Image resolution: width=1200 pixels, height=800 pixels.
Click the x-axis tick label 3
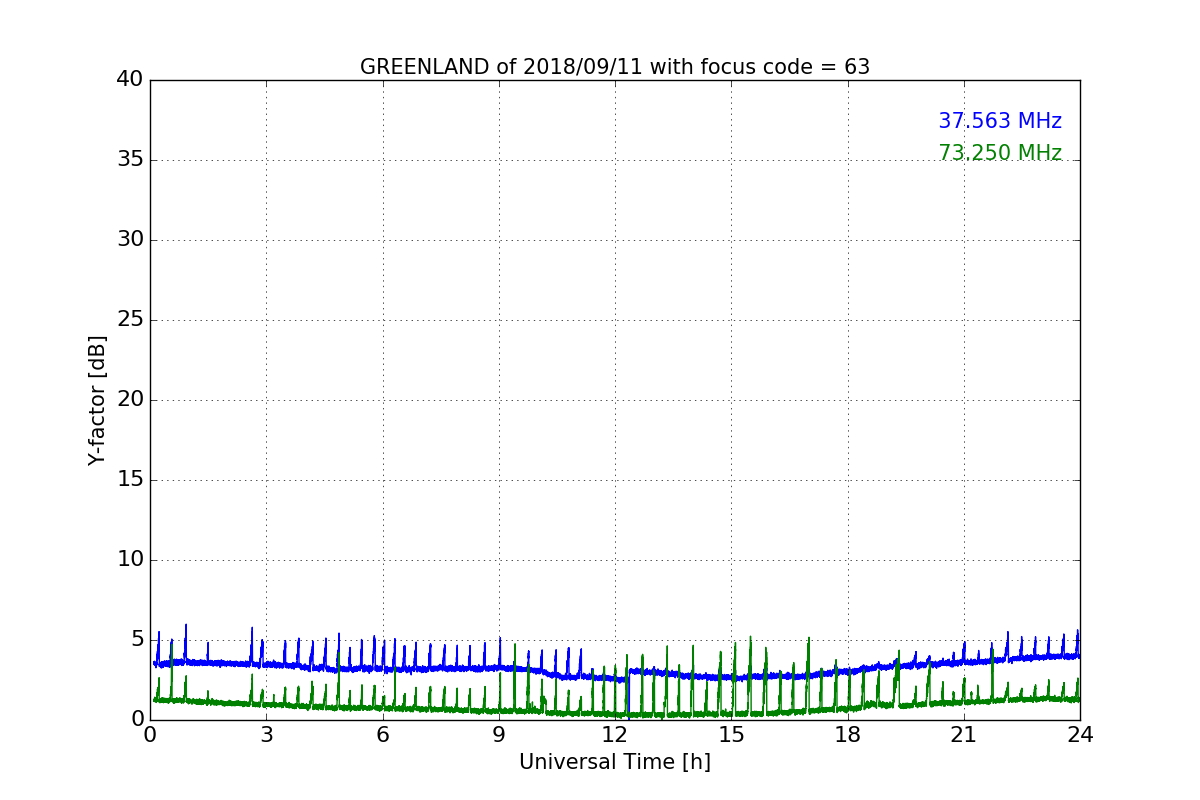(266, 735)
